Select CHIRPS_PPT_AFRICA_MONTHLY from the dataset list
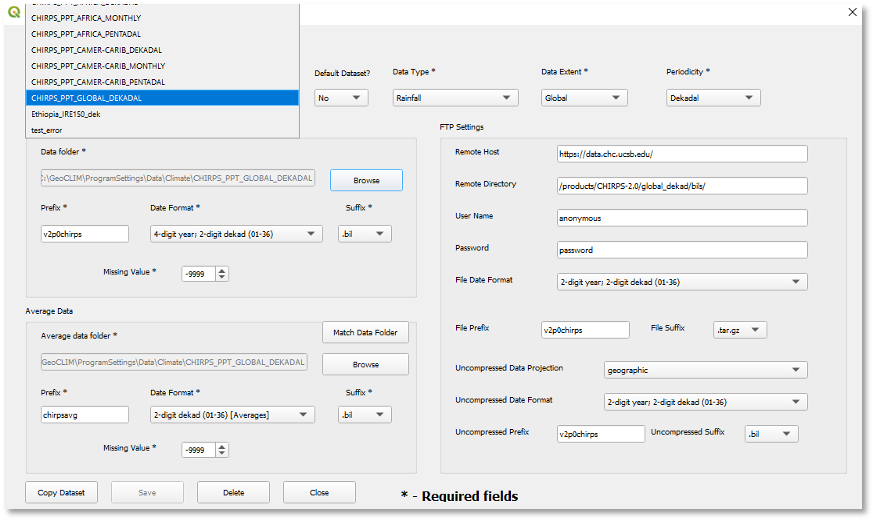876x522 pixels. click(x=85, y=18)
